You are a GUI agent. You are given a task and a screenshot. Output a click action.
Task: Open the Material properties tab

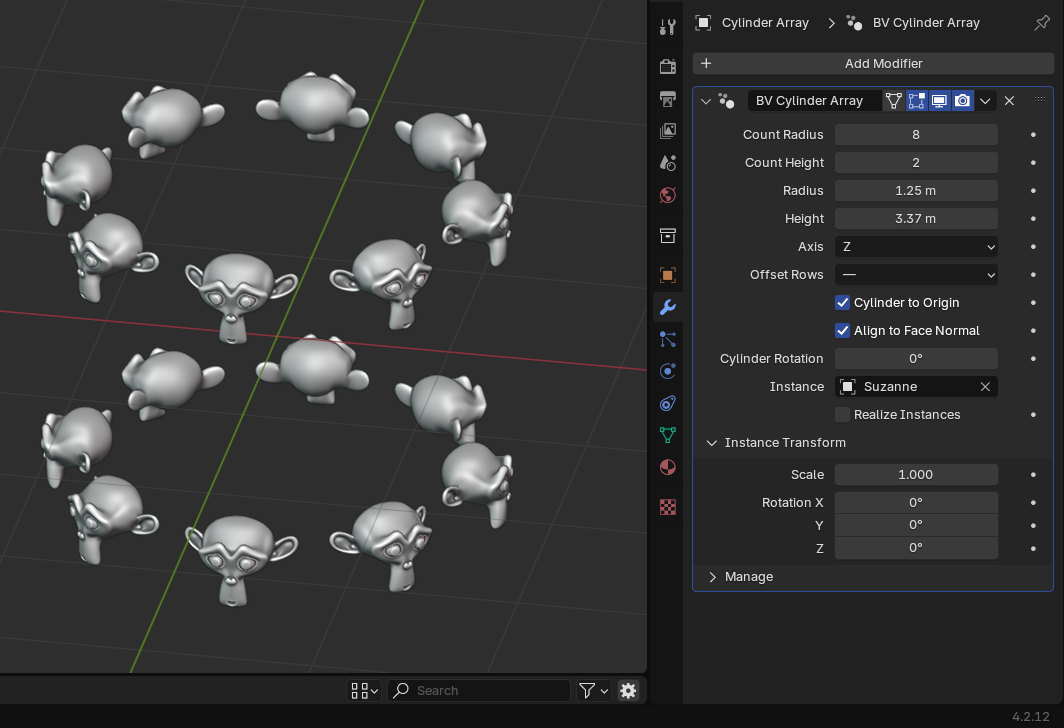[x=668, y=467]
